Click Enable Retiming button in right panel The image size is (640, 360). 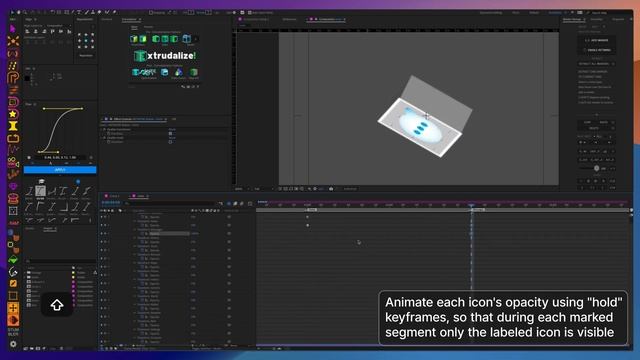click(597, 50)
